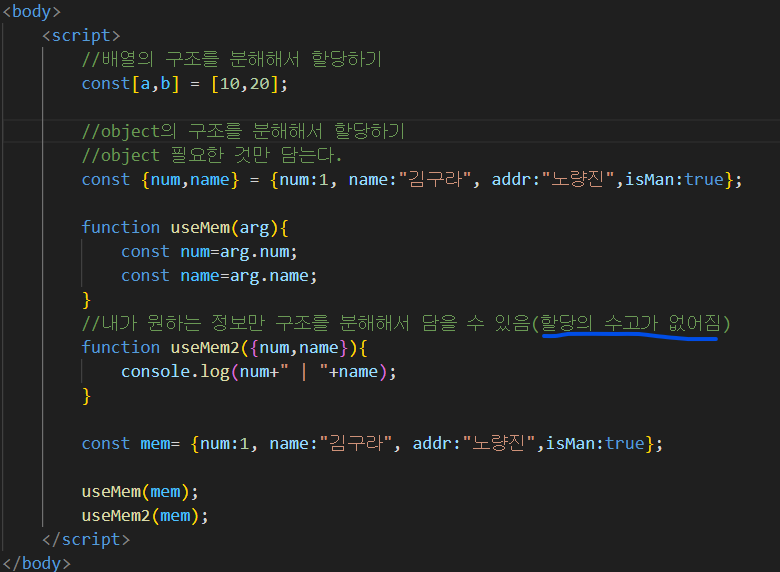
Task: Click the closing </body> tag
Action: [36, 563]
